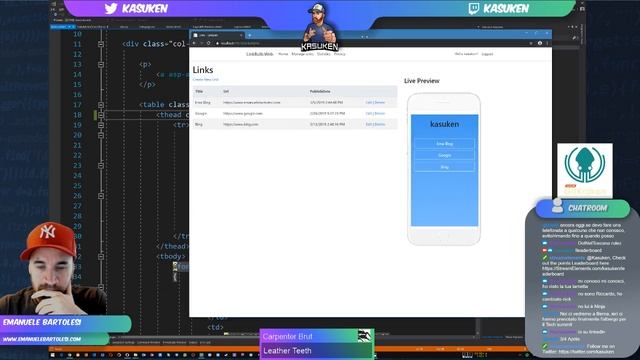
Task: Click Logout in the navbar
Action: 487,54
